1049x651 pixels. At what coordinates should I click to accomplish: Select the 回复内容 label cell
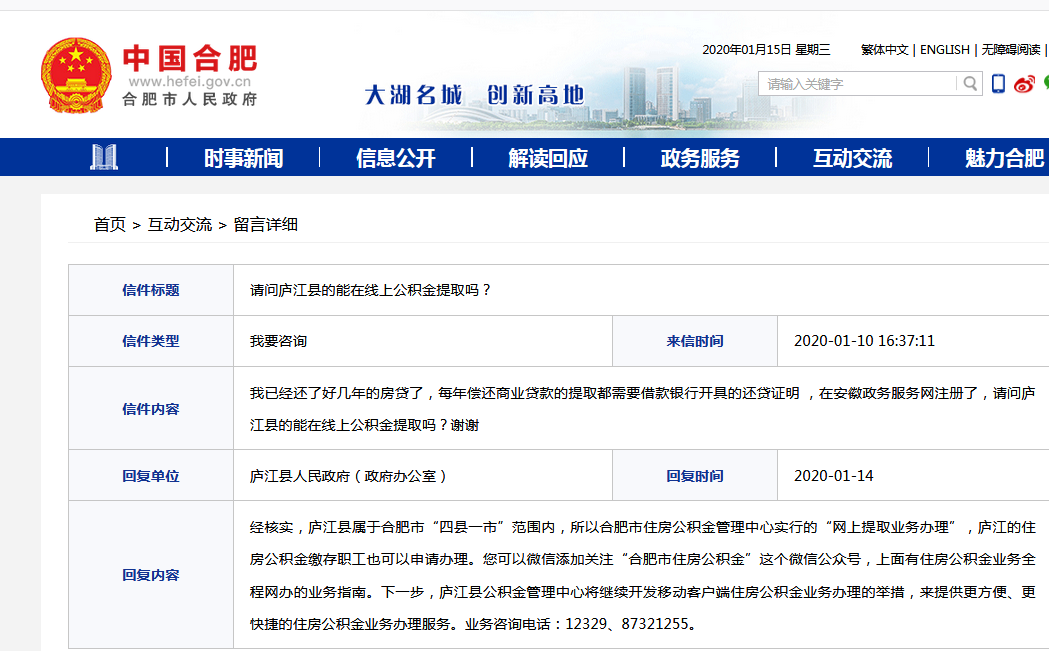click(x=151, y=575)
